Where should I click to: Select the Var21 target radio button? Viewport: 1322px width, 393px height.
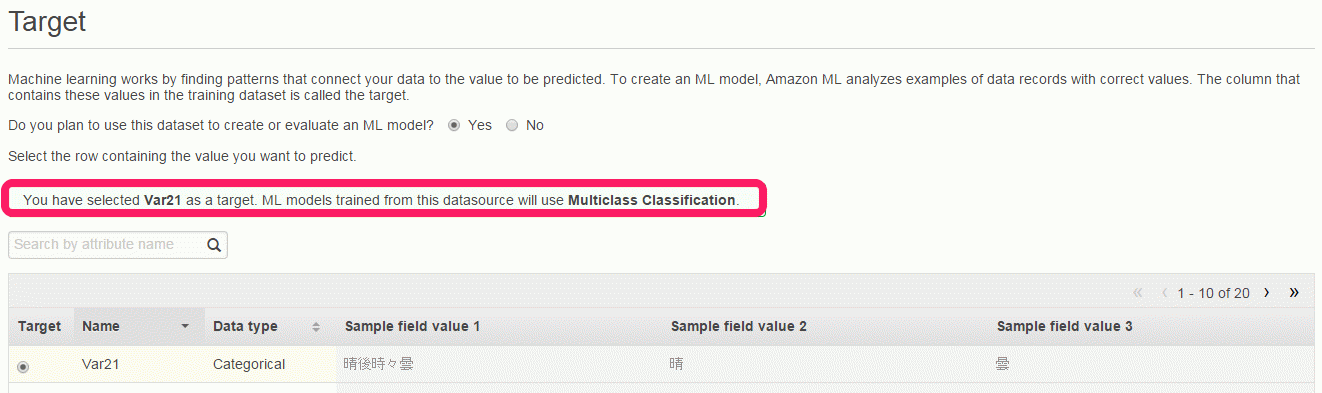(23, 366)
